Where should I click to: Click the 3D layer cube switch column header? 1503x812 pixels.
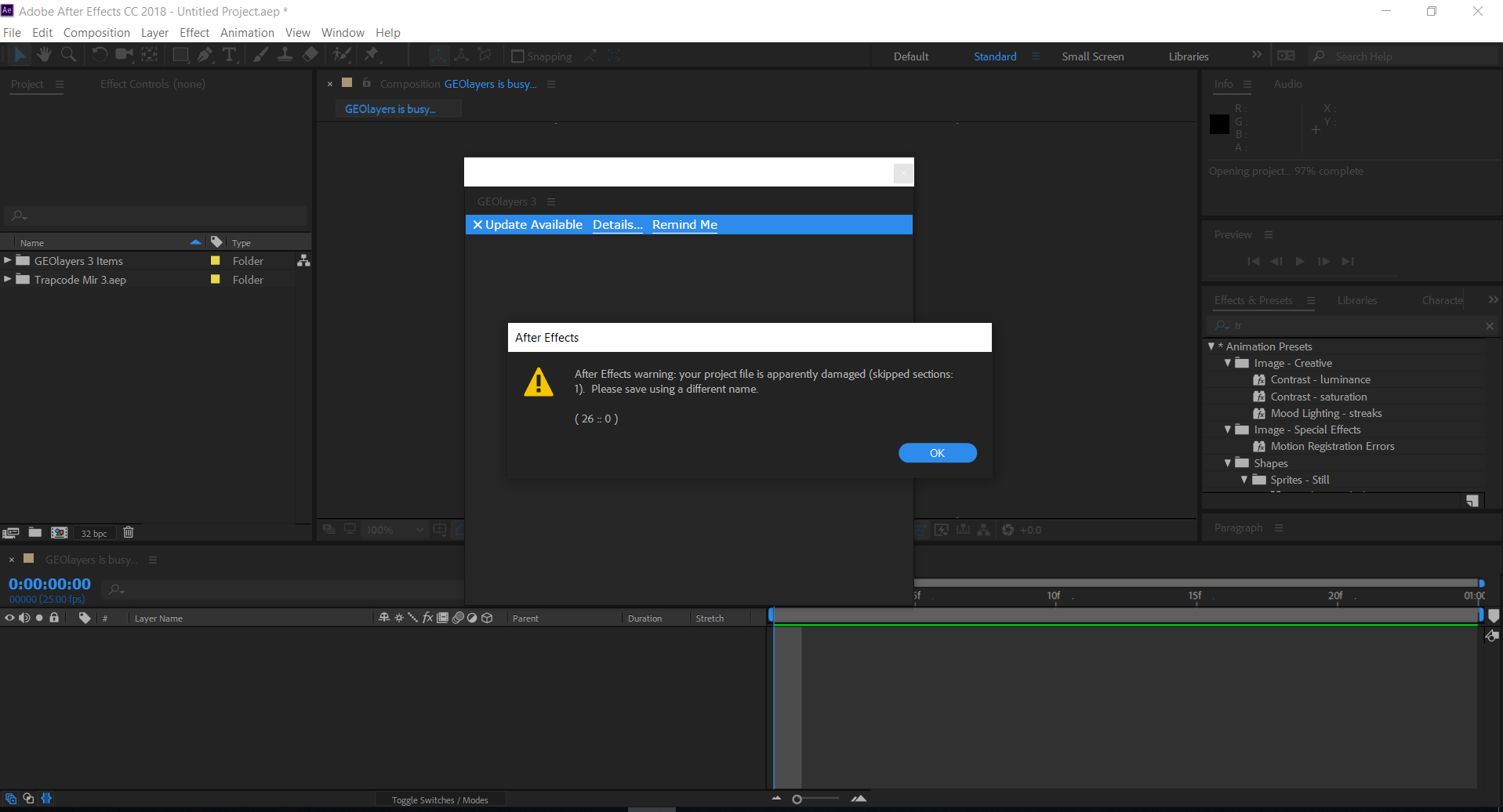pyautogui.click(x=487, y=618)
